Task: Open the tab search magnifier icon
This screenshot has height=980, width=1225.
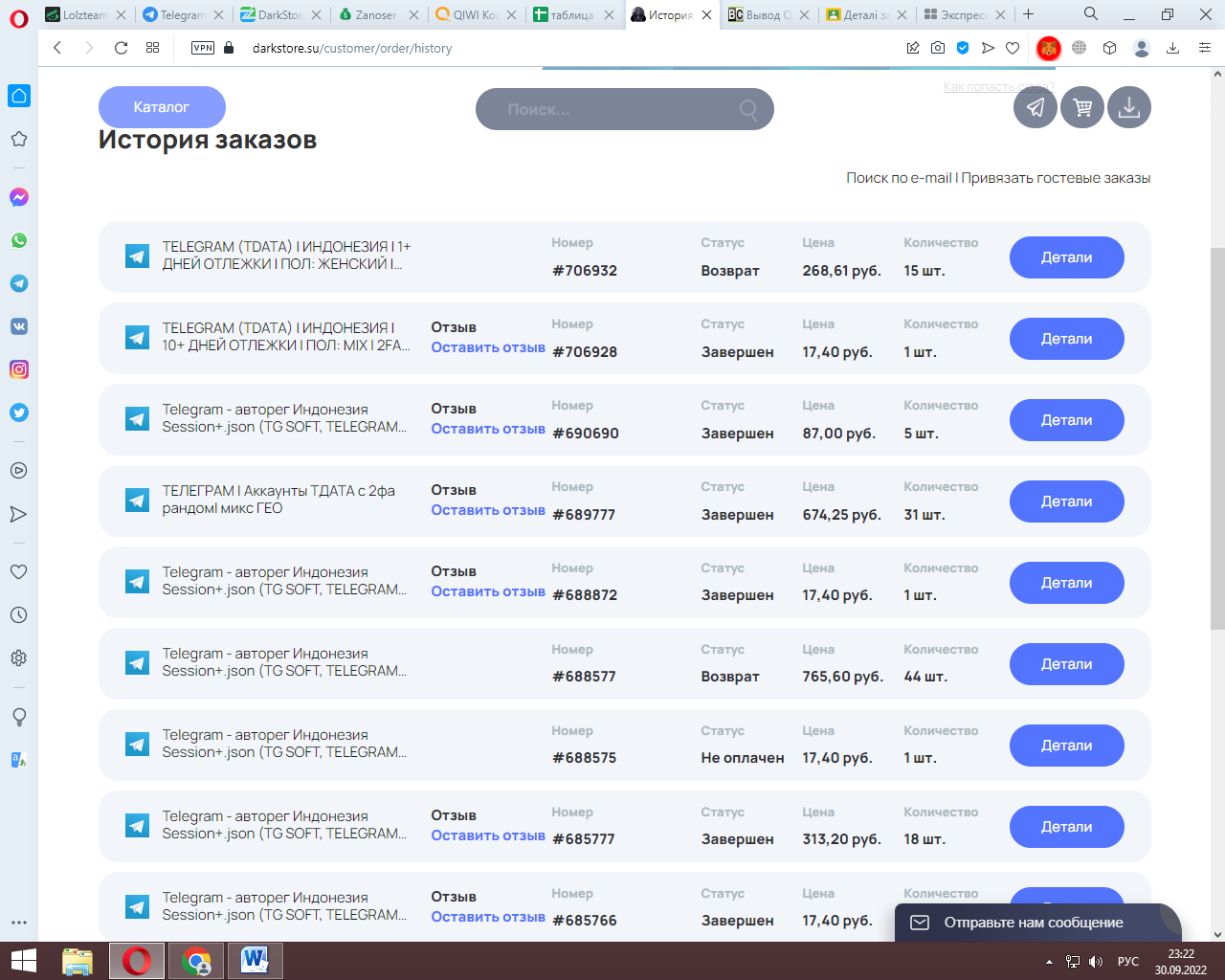Action: click(x=1091, y=14)
